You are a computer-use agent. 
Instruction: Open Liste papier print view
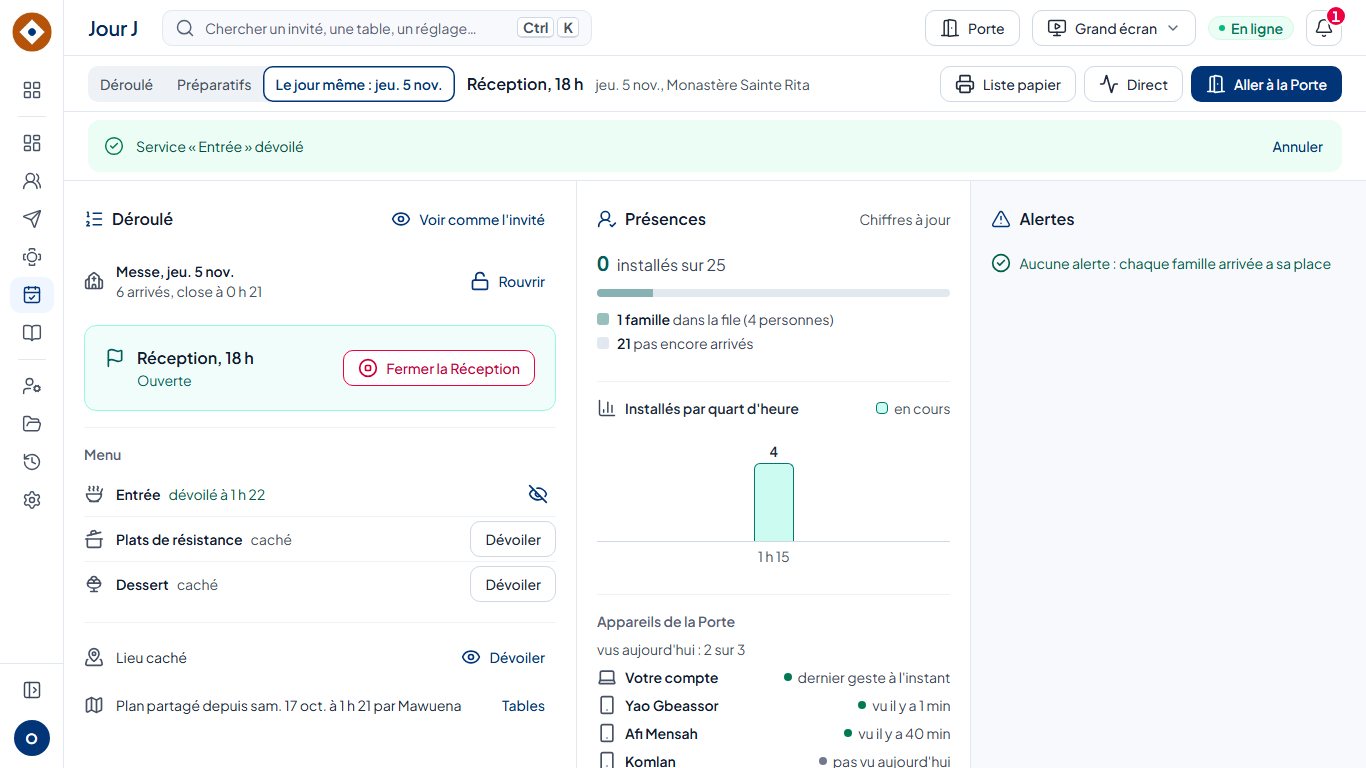(1008, 85)
